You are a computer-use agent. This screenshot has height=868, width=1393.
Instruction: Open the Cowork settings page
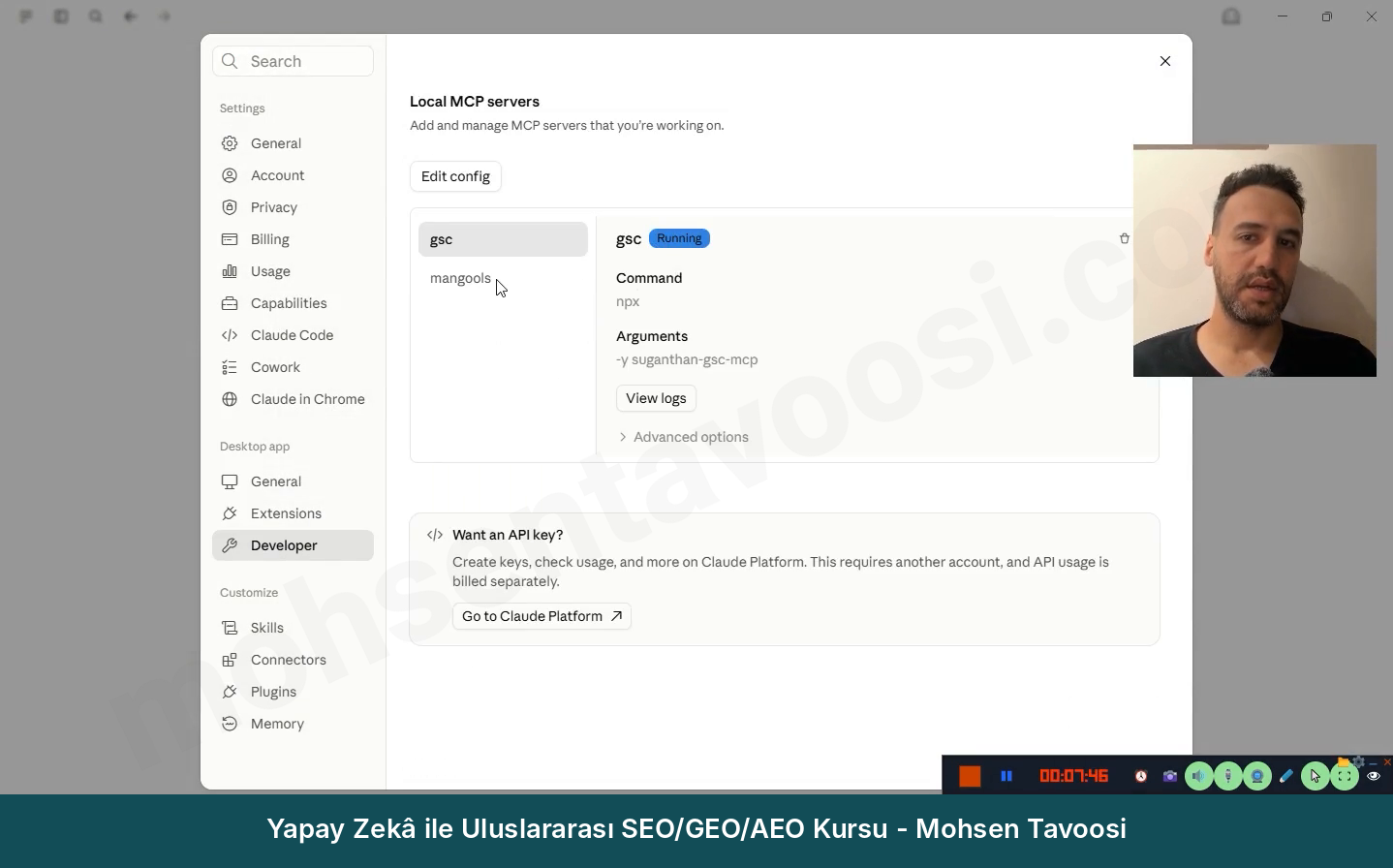coord(293,367)
